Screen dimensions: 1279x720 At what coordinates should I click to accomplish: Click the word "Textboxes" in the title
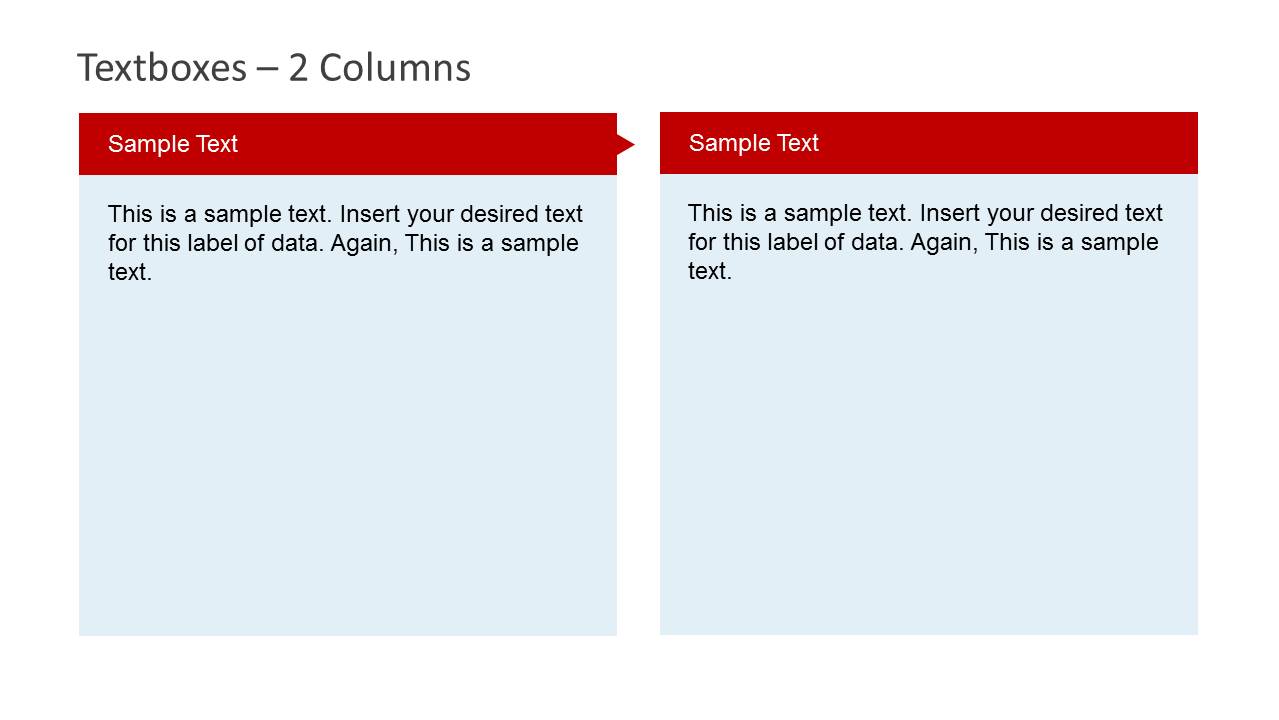tap(161, 68)
